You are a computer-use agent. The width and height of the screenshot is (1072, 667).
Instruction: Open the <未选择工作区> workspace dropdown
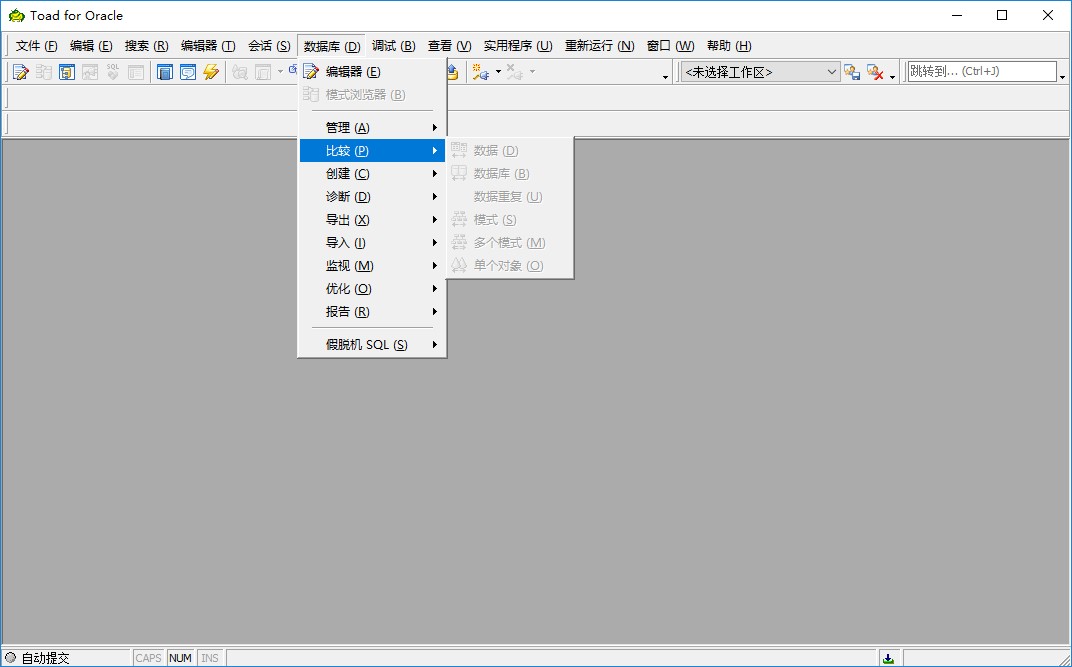(833, 72)
